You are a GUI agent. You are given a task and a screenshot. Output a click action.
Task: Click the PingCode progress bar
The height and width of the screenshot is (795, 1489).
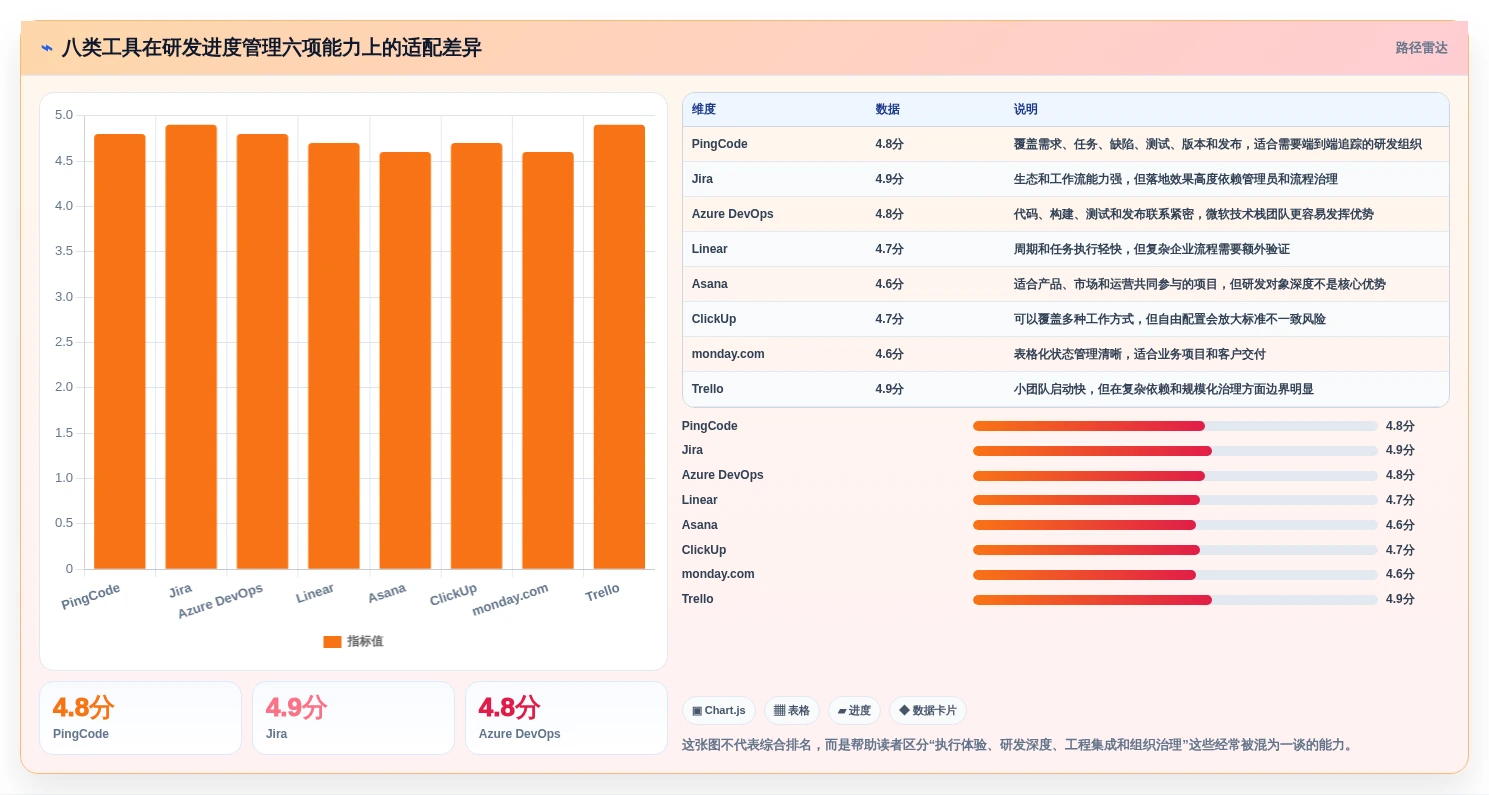point(1175,426)
